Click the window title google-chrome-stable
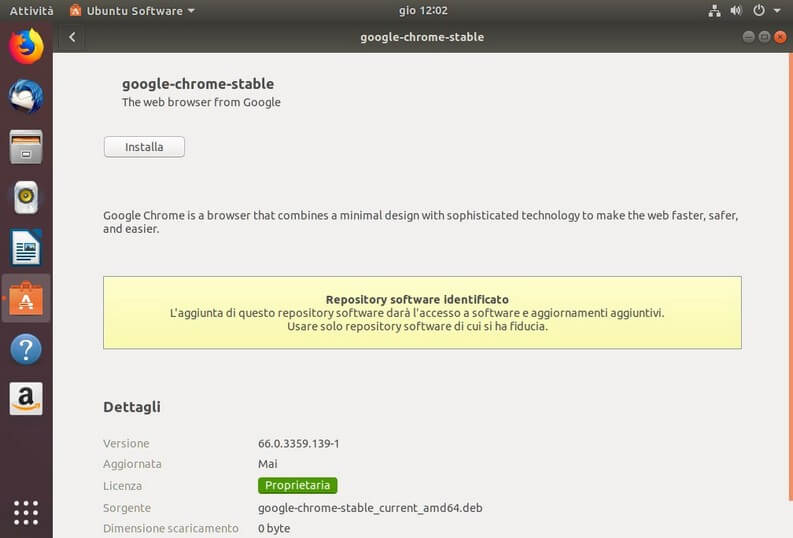The image size is (793, 538). pos(422,37)
